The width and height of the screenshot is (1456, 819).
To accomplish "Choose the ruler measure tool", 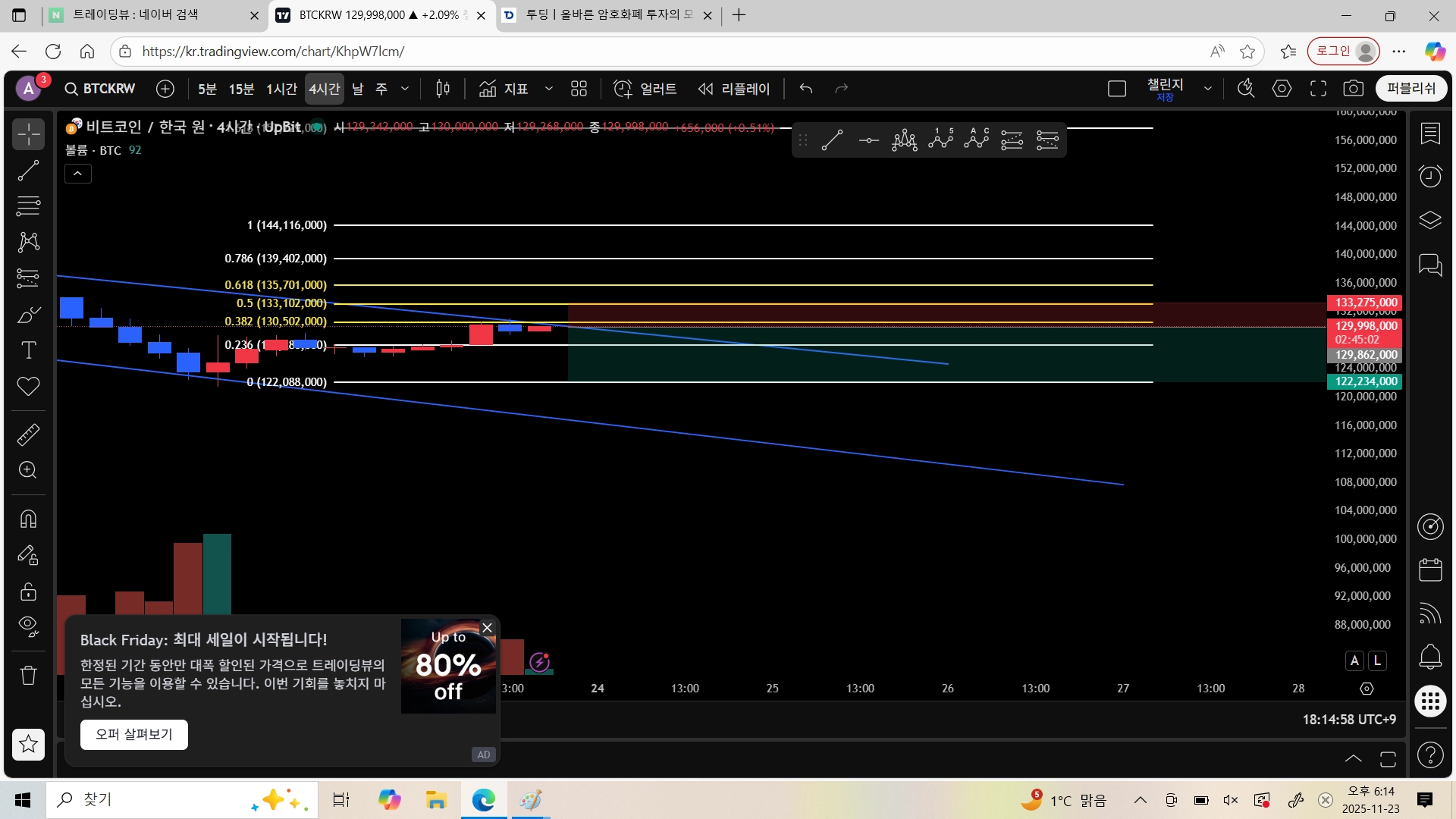I will (x=28, y=435).
